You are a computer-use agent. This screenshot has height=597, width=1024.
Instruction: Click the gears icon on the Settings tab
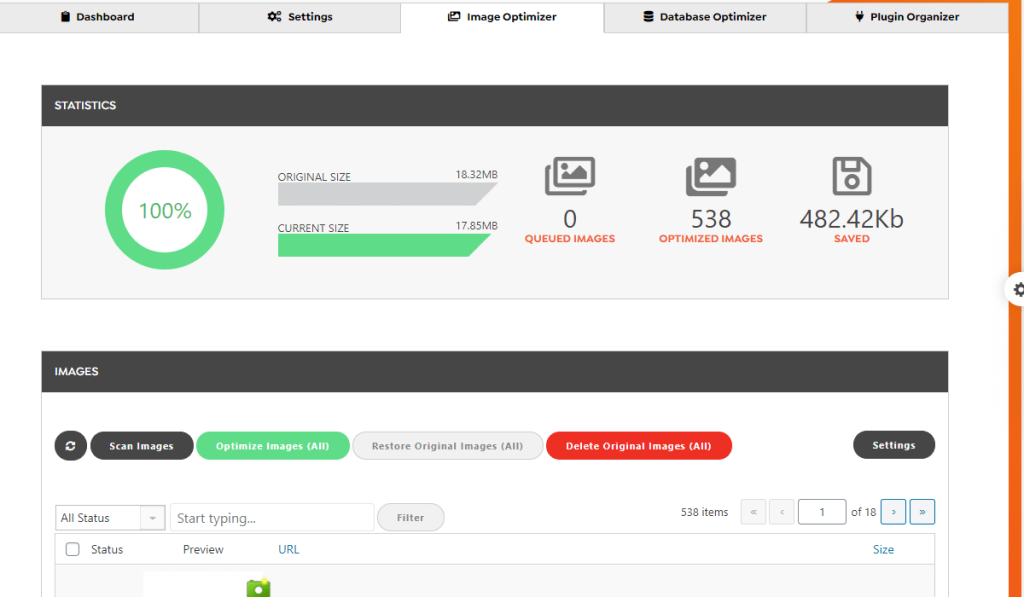(274, 16)
